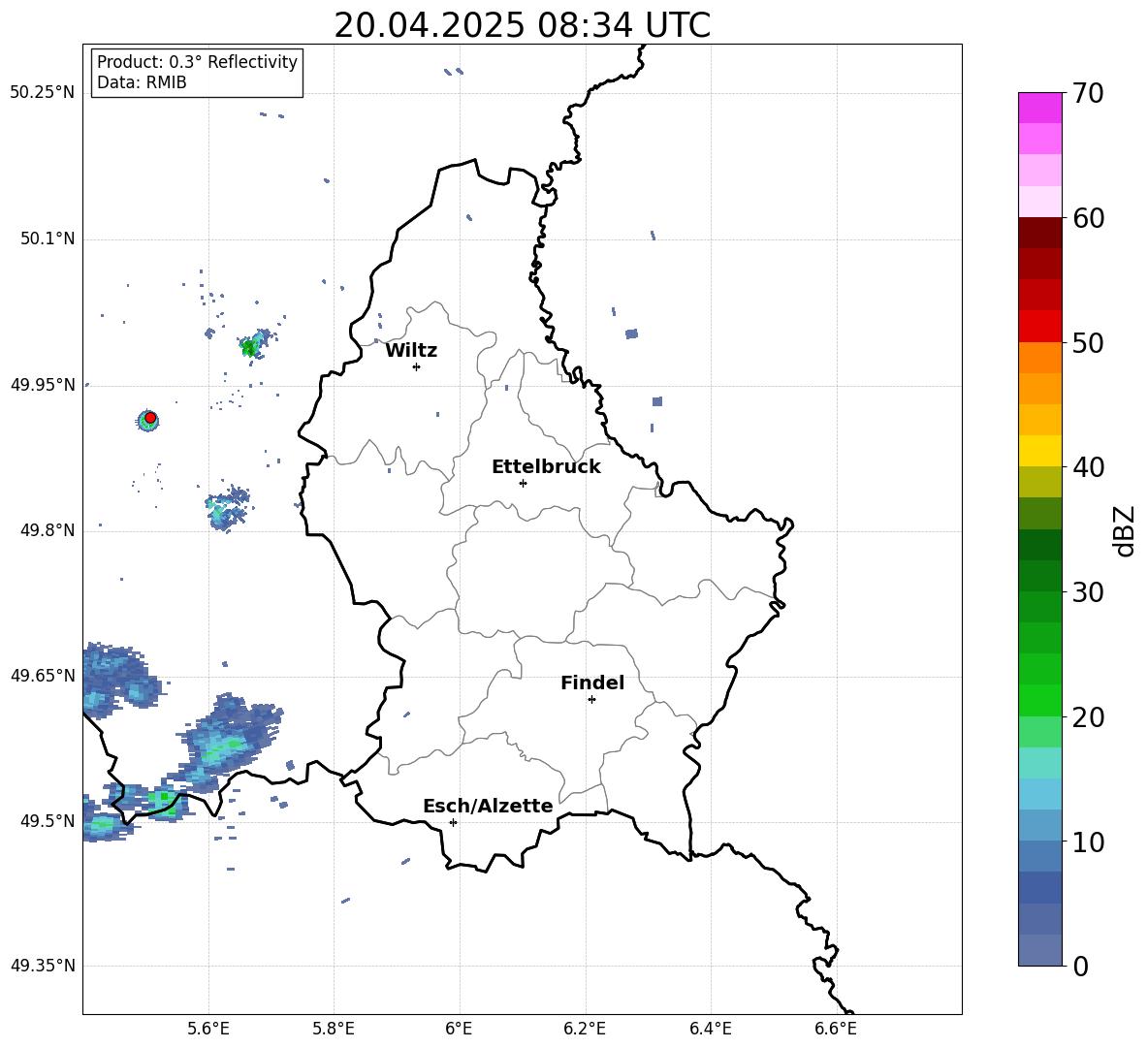The width and height of the screenshot is (1148, 1048).
Task: Click the colorbar tick label 60
Action: 1088,218
